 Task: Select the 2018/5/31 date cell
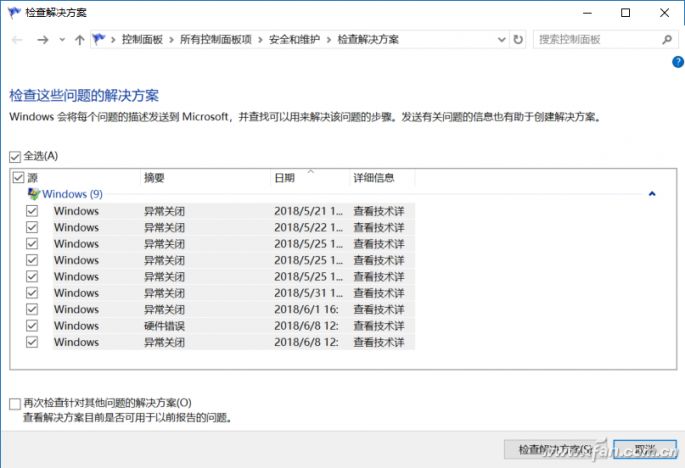pyautogui.click(x=308, y=293)
